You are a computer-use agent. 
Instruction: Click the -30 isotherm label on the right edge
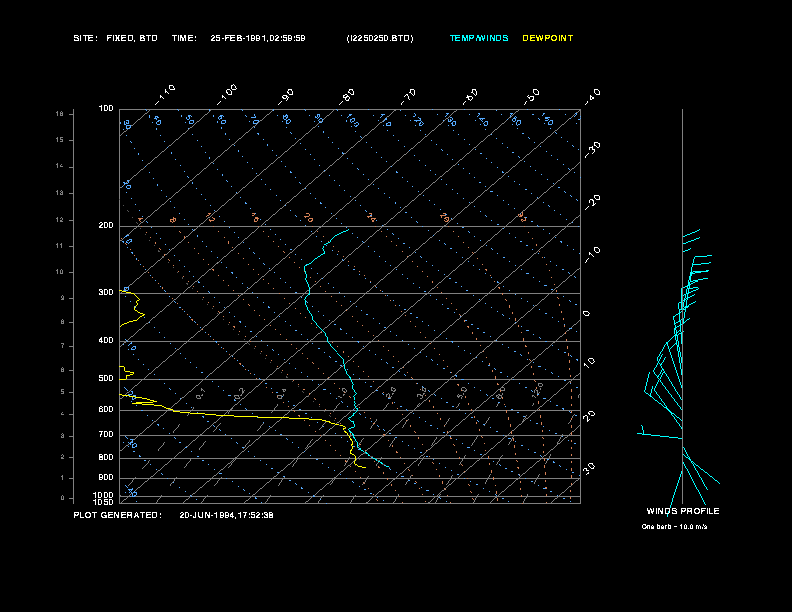point(592,150)
